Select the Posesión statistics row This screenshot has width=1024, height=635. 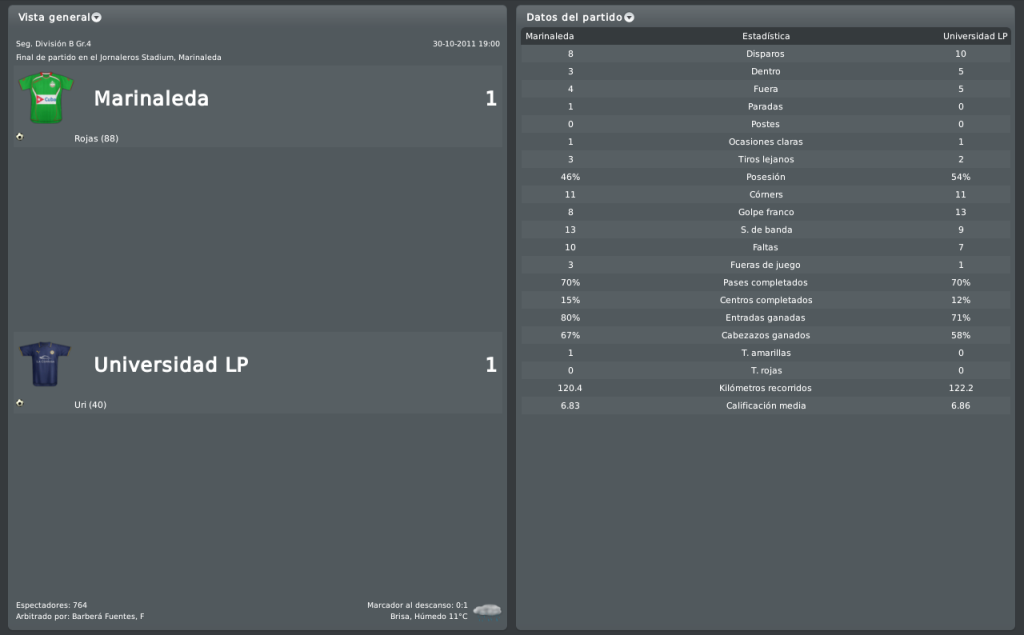click(x=765, y=177)
